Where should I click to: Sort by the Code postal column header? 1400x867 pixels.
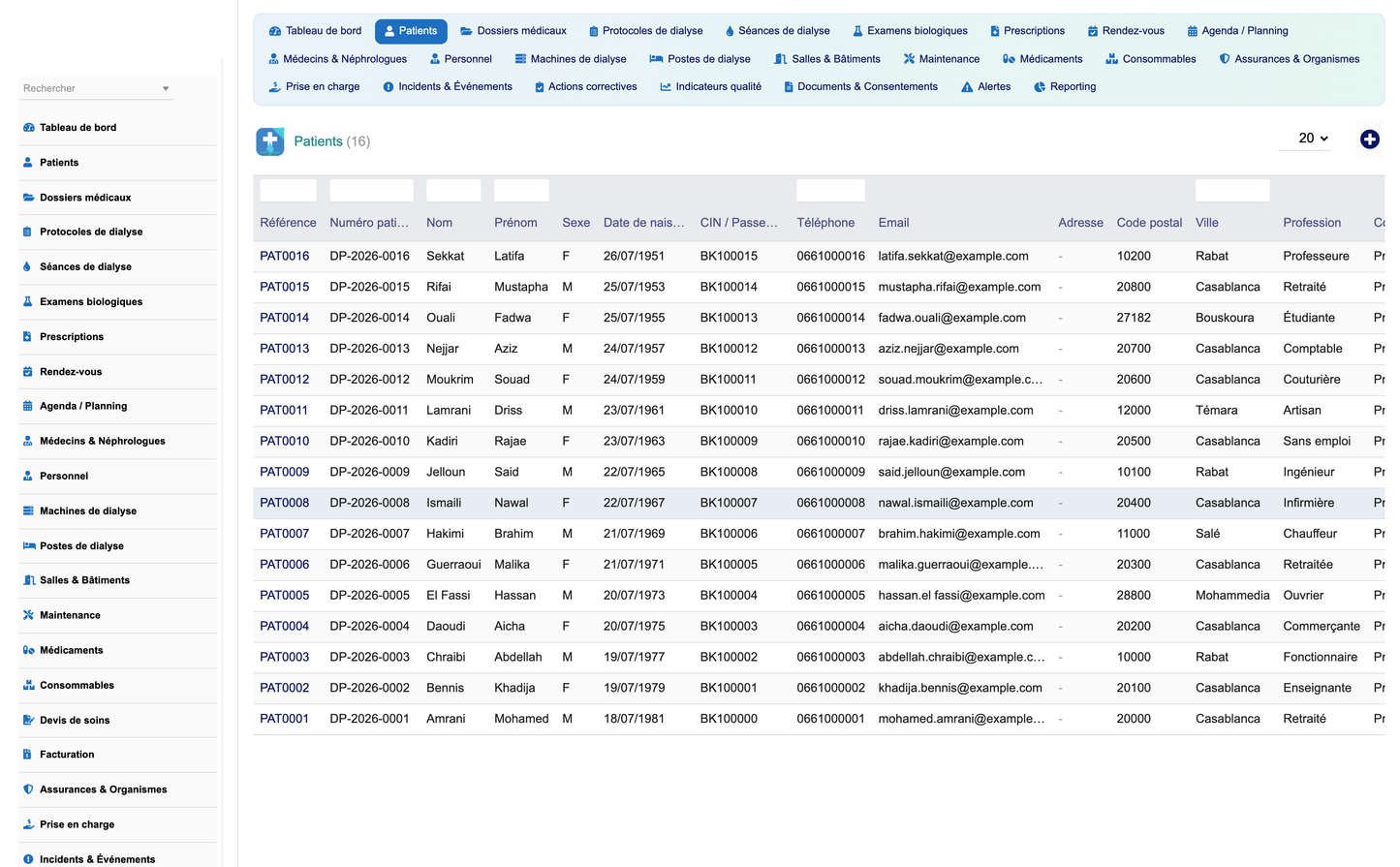click(x=1149, y=223)
